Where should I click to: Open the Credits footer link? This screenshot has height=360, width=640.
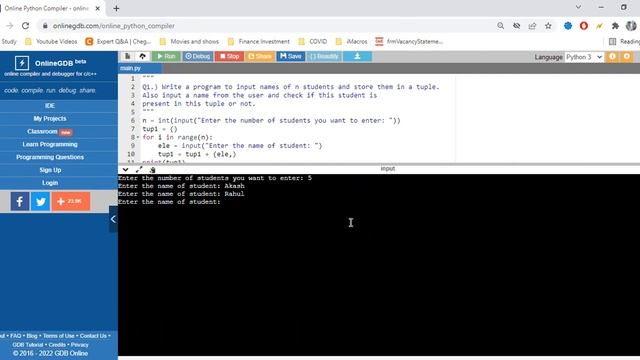coord(57,344)
